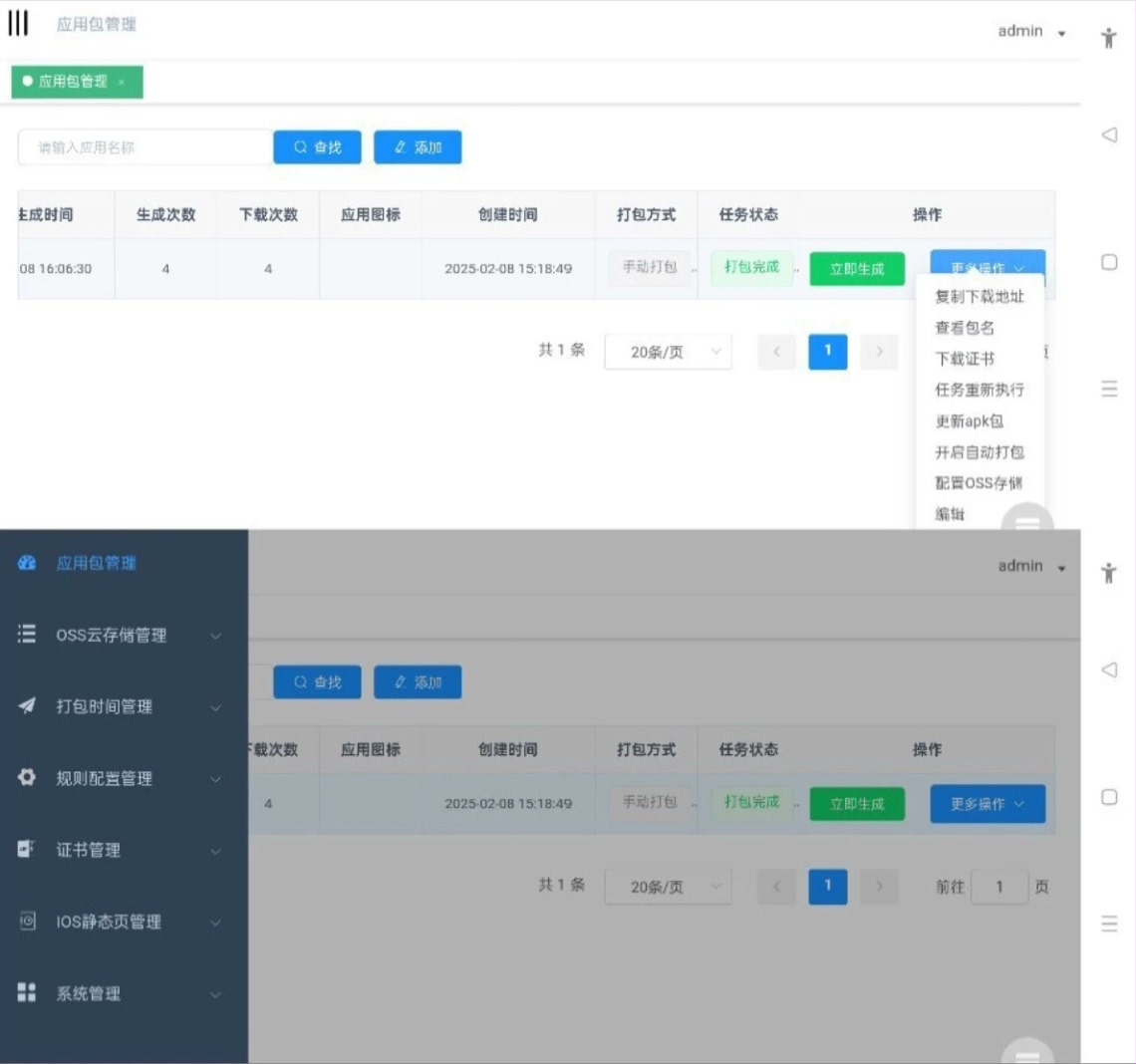The width and height of the screenshot is (1136, 1064).
Task: Expand the IOS静态页管理 chevron
Action: (x=215, y=923)
